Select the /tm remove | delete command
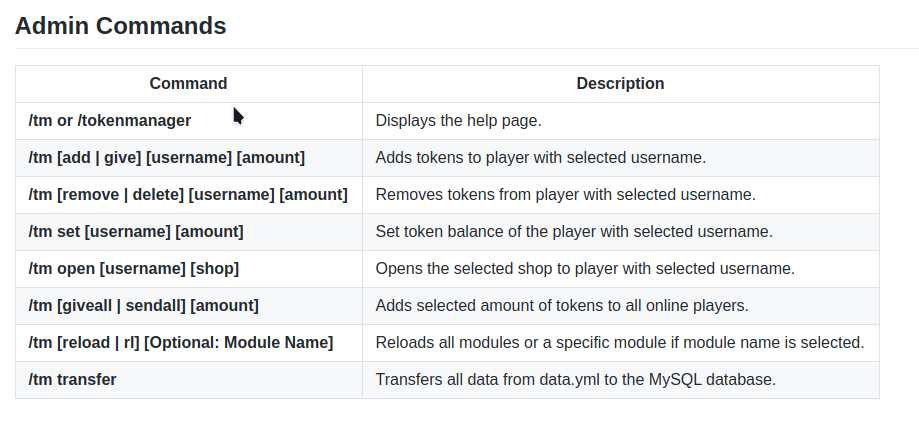Image resolution: width=919 pixels, height=424 pixels. [x=188, y=195]
